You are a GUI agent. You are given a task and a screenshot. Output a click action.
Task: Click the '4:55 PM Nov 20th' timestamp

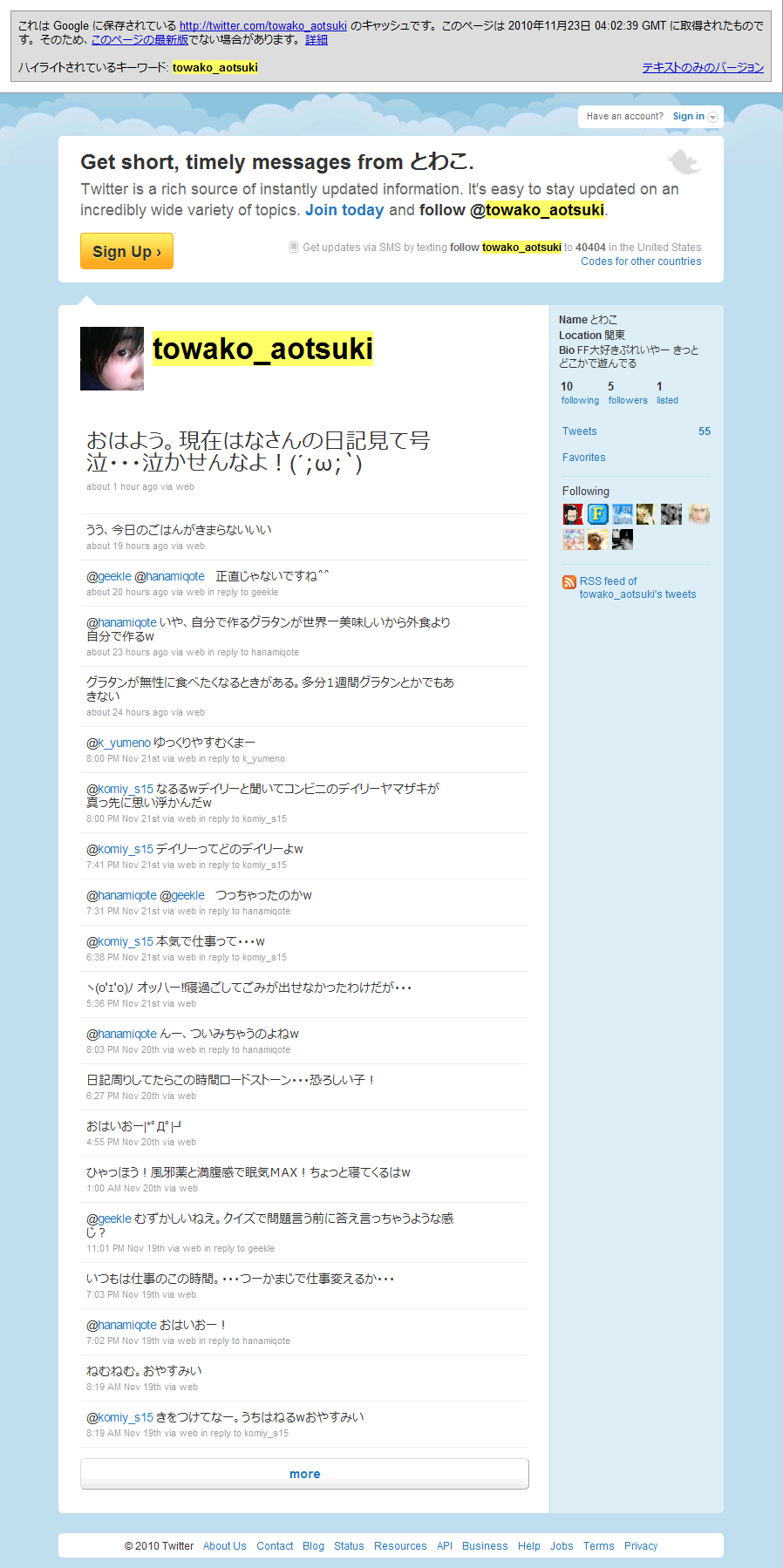pyautogui.click(x=123, y=1143)
